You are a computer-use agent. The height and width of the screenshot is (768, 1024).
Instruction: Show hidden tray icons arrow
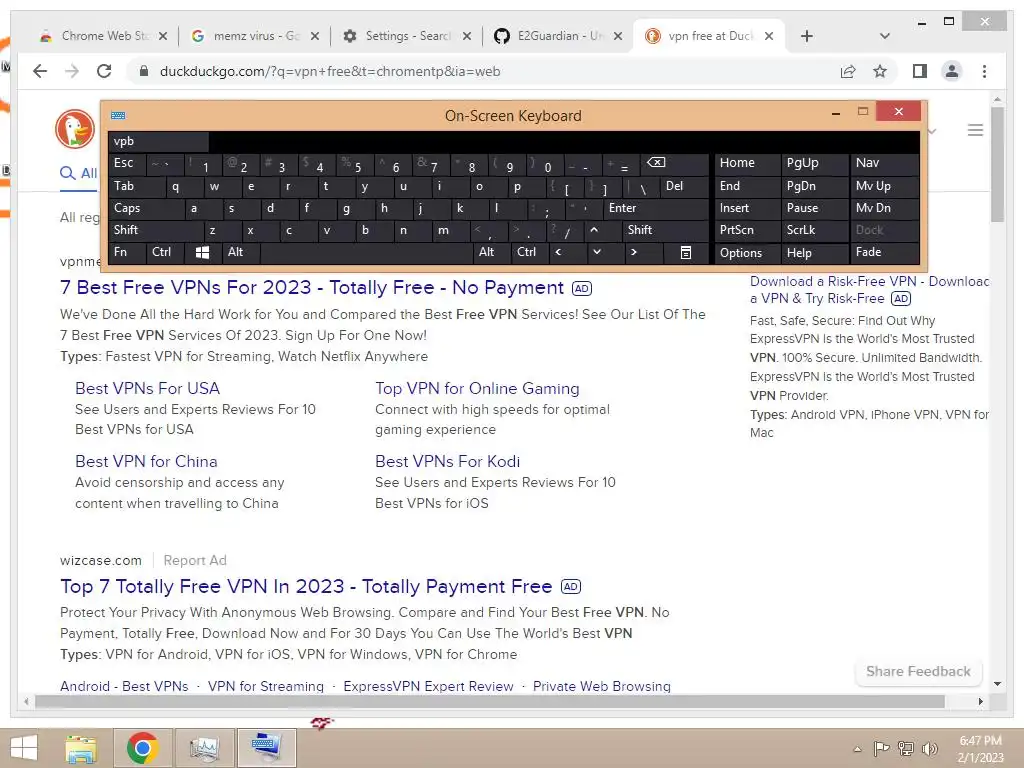(857, 749)
